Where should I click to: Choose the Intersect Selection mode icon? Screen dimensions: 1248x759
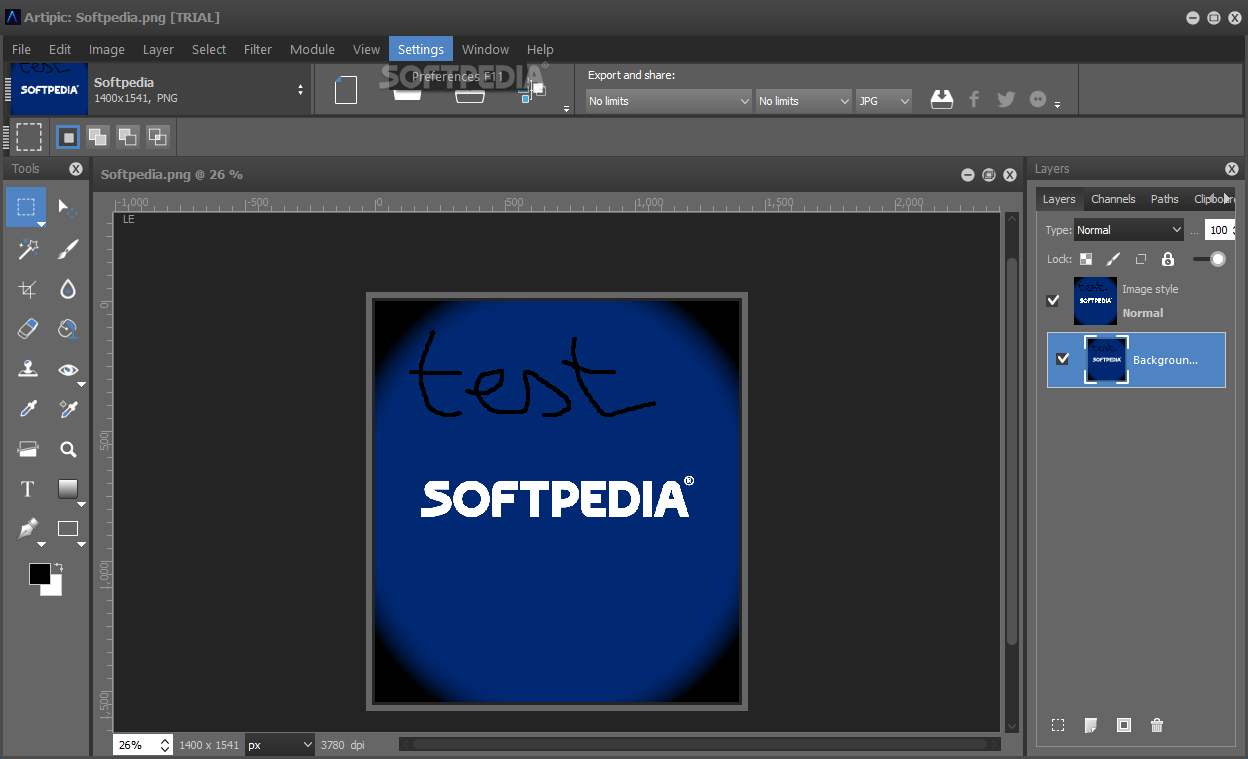(157, 136)
